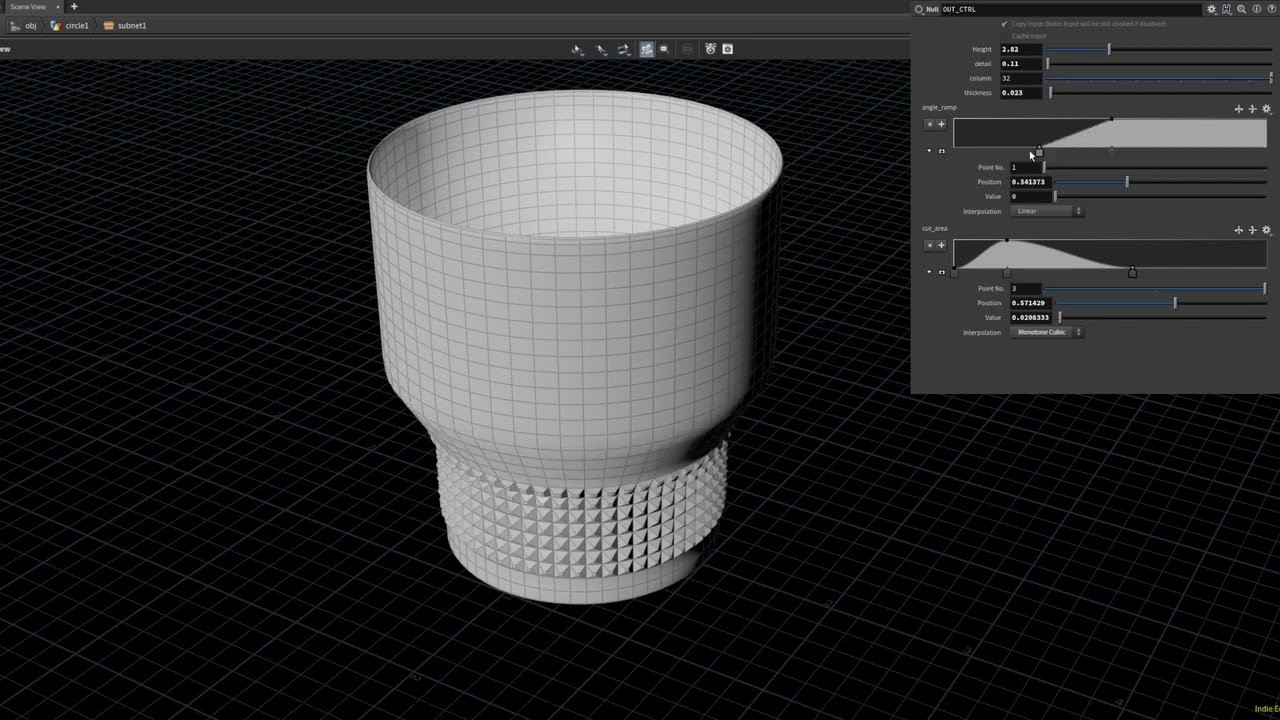Click angle_ramp Position field 0.341373
This screenshot has height=720, width=1280.
[1029, 182]
